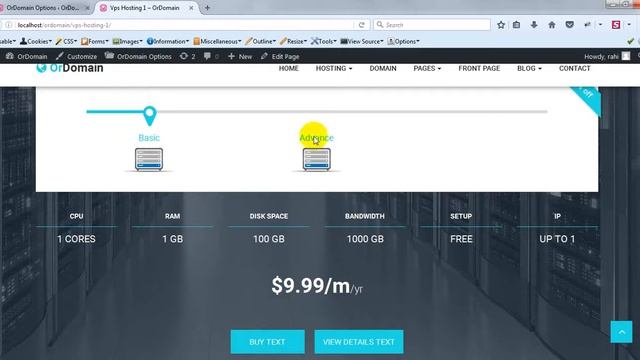Open the bookmarks list clipboard icon

tap(516, 25)
